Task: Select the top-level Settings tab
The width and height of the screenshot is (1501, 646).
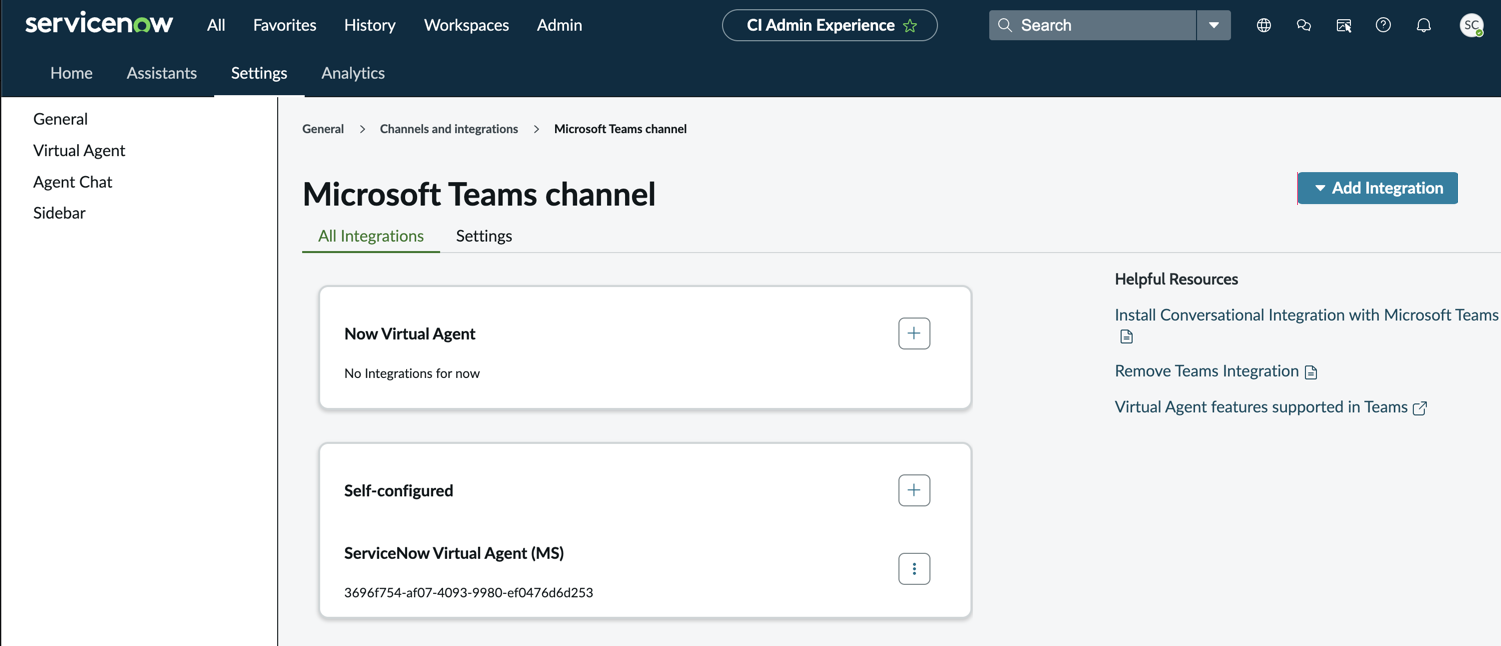Action: point(259,73)
